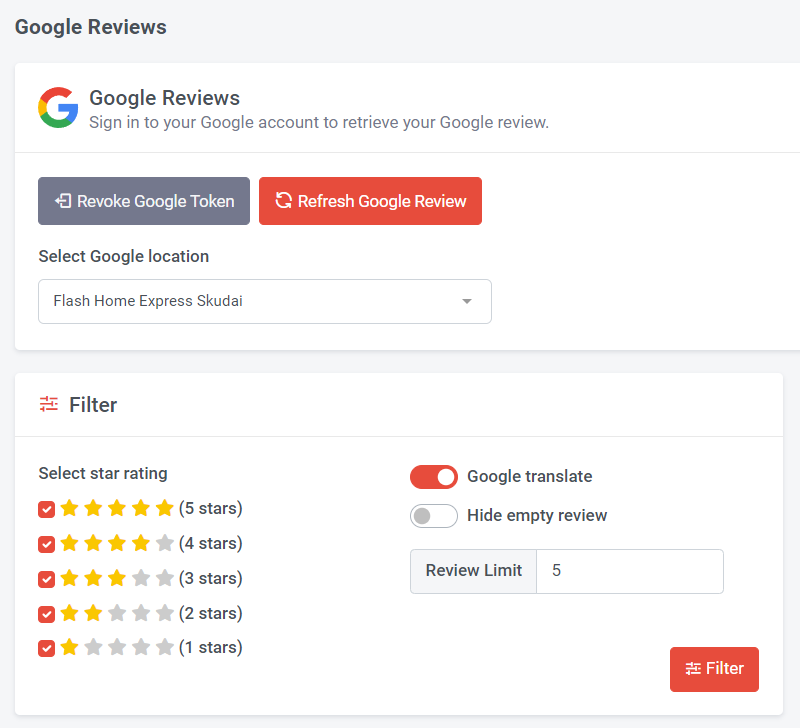Disable the Google translate switch
This screenshot has height=728, width=800.
pyautogui.click(x=434, y=477)
